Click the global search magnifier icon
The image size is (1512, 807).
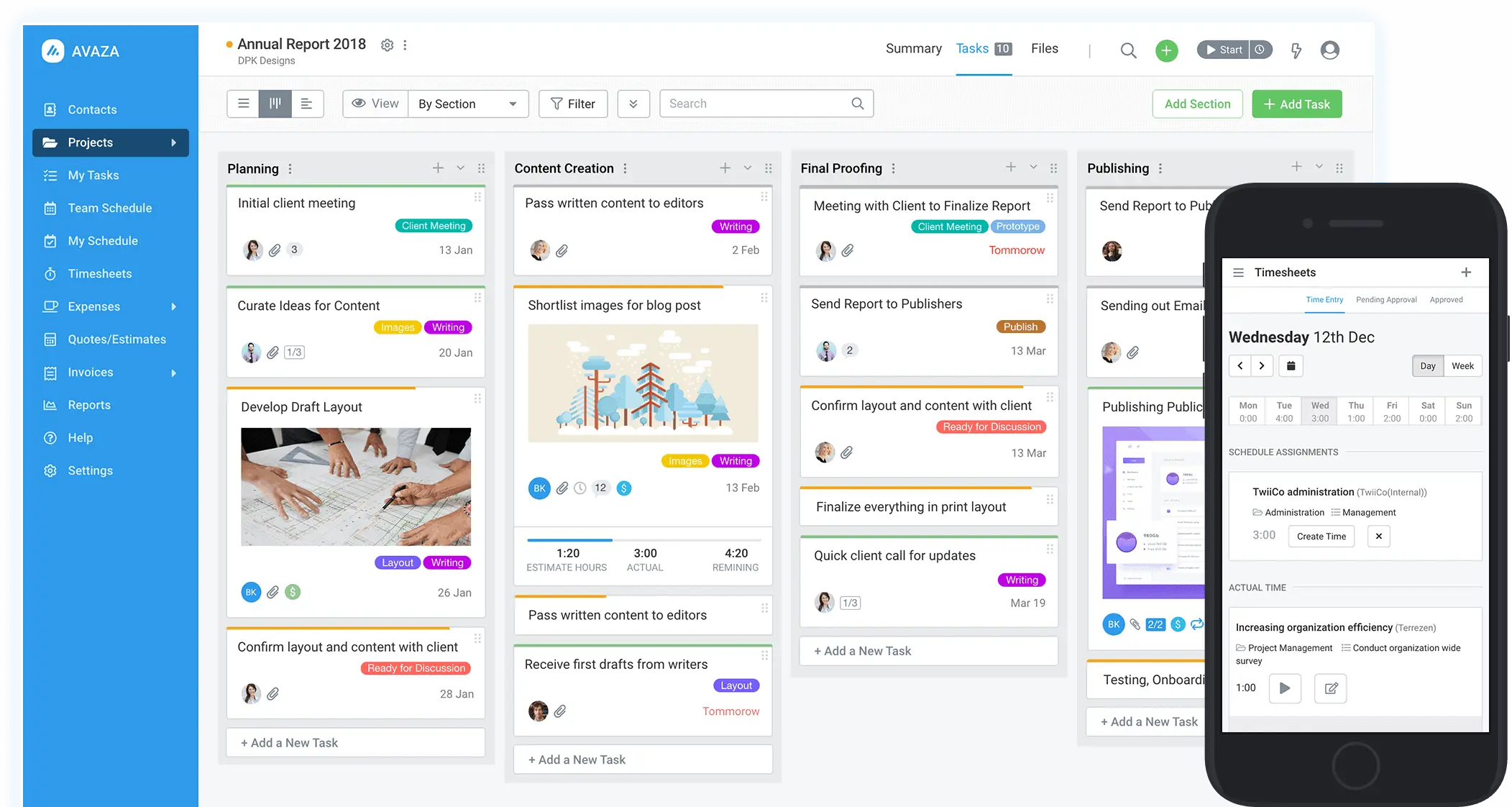click(1128, 50)
